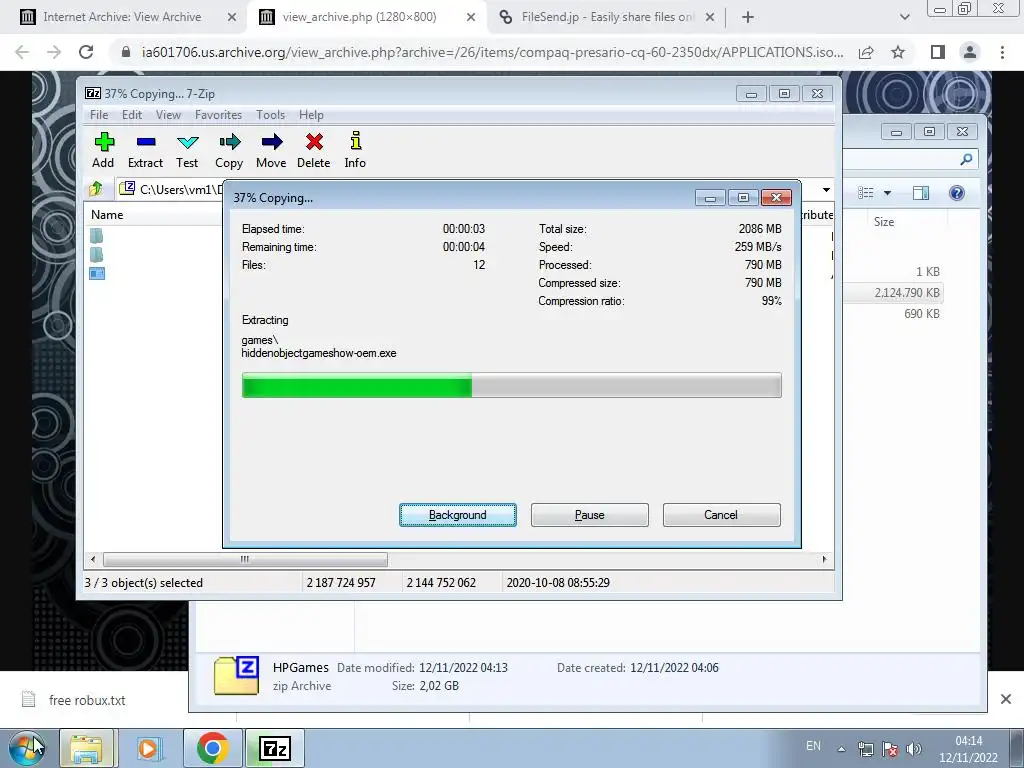Click the scrollbar left arrow in 7-Zip
This screenshot has height=768, width=1024.
pos(93,559)
